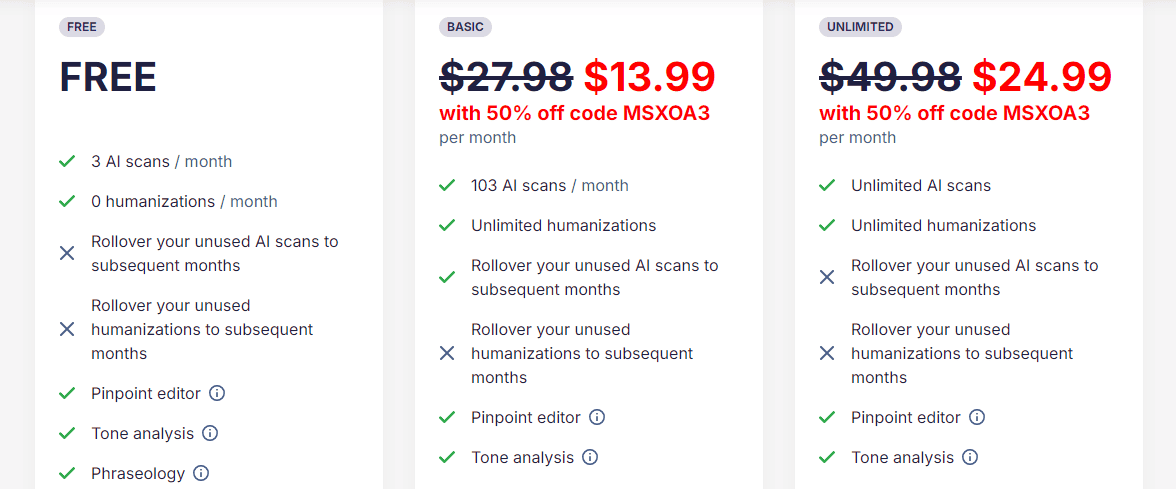Click info icon beside Free plan Tone analysis

(x=210, y=433)
